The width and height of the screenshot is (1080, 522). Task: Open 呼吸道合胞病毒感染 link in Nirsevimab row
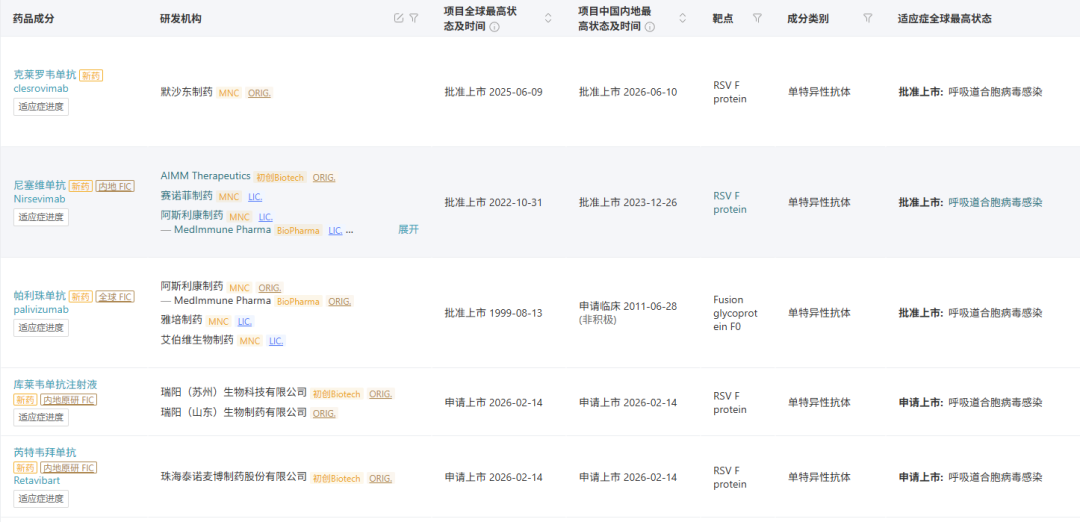coord(995,202)
